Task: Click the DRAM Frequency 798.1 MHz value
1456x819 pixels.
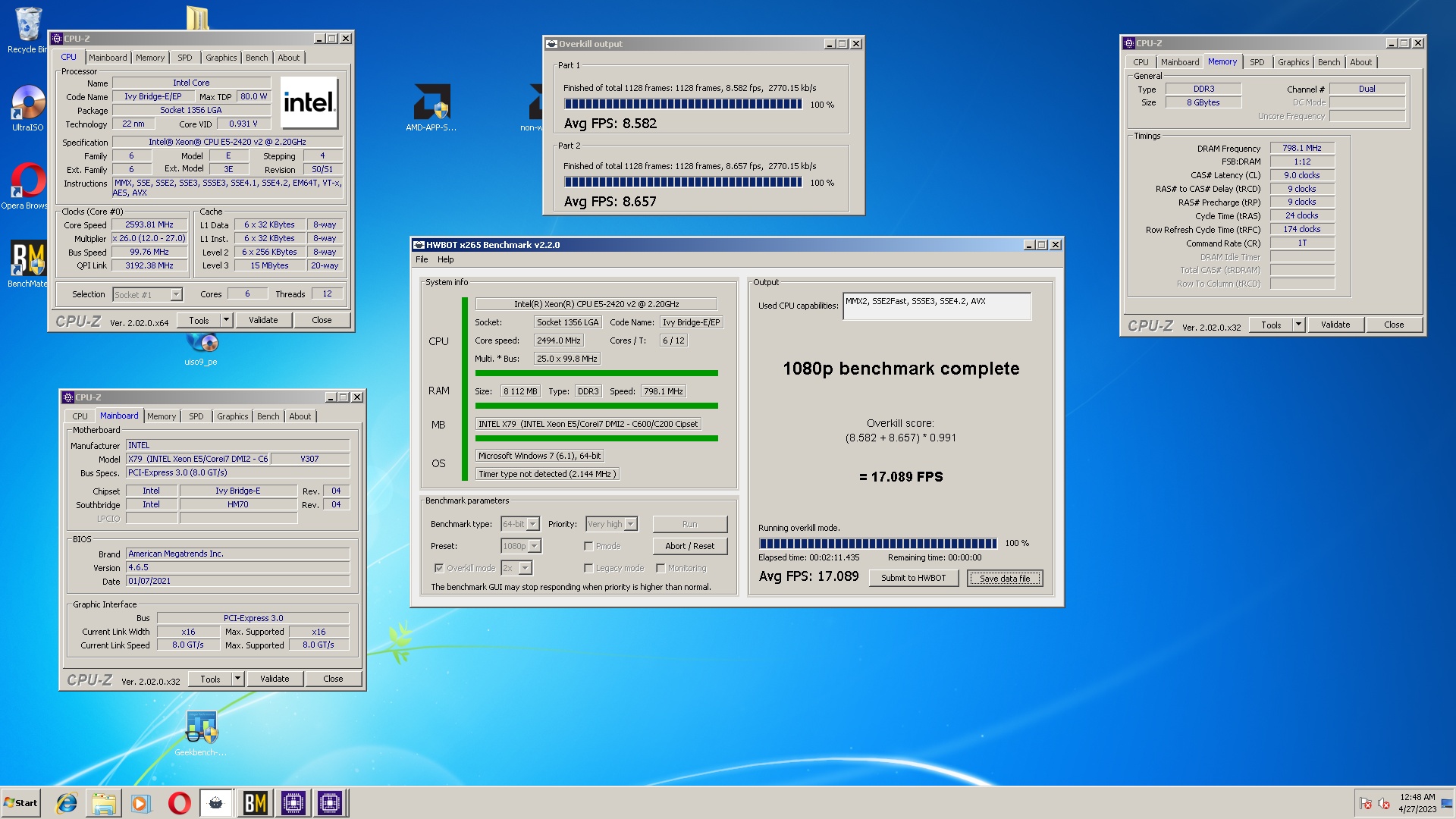Action: [1301, 149]
